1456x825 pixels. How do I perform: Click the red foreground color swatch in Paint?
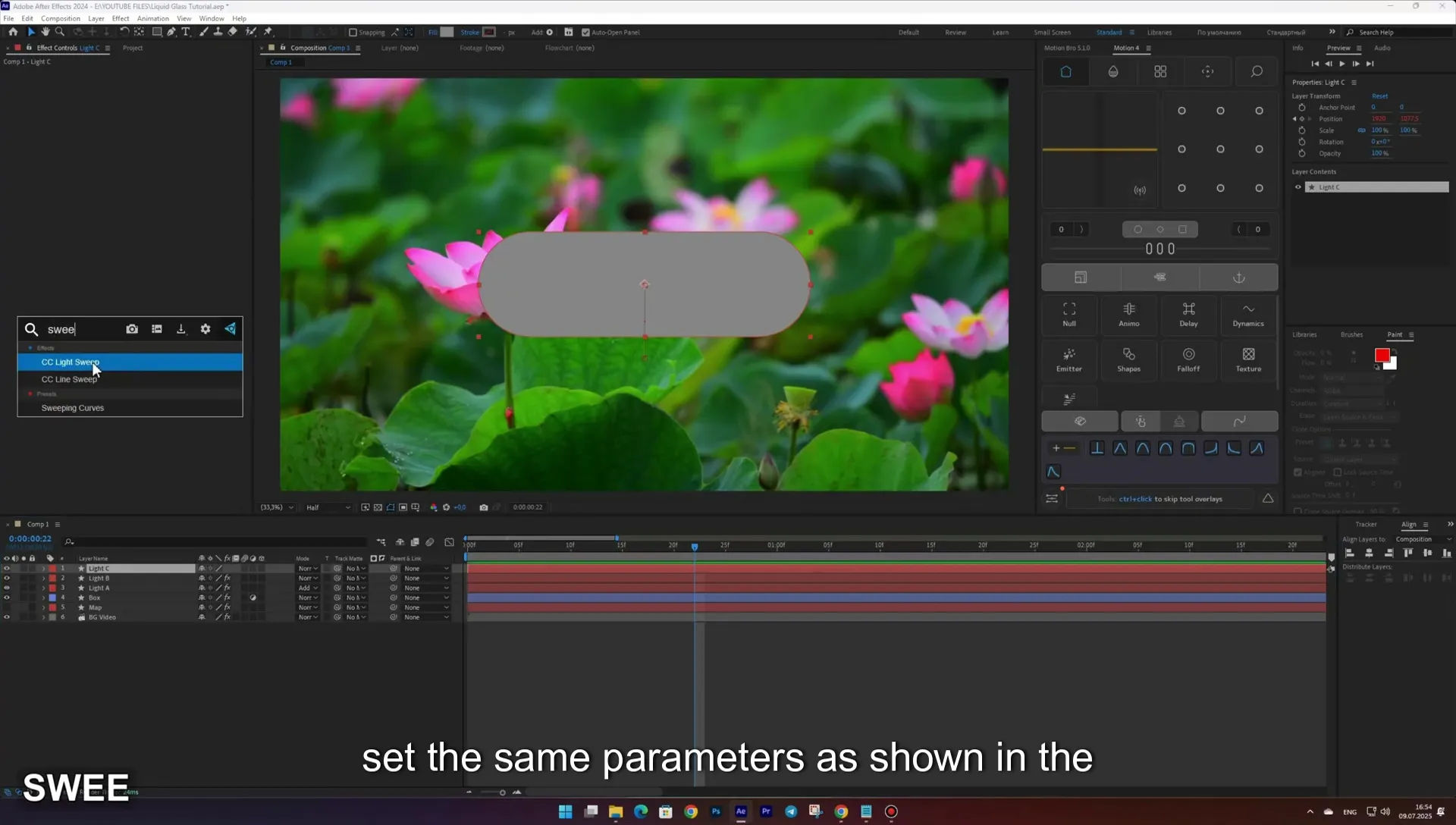(x=1382, y=356)
